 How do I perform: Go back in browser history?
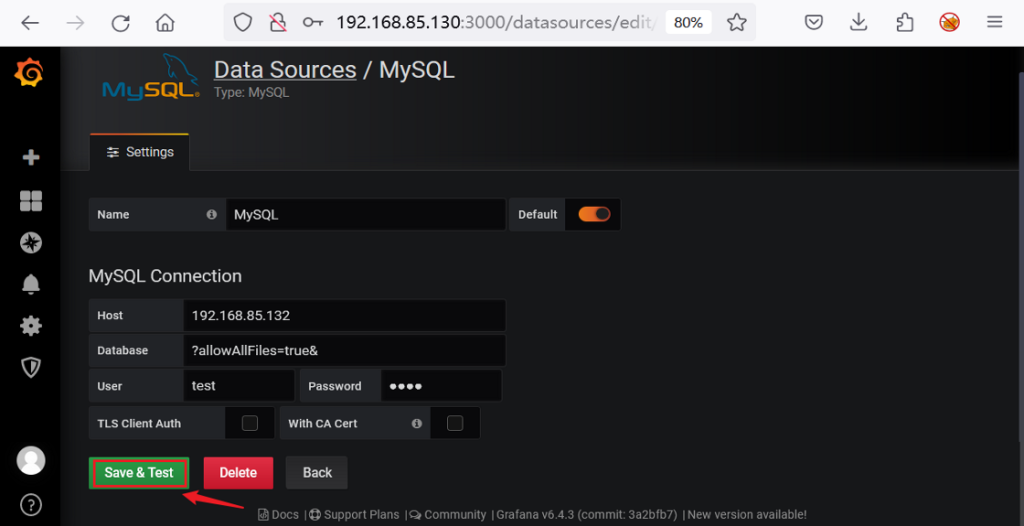coord(30,24)
